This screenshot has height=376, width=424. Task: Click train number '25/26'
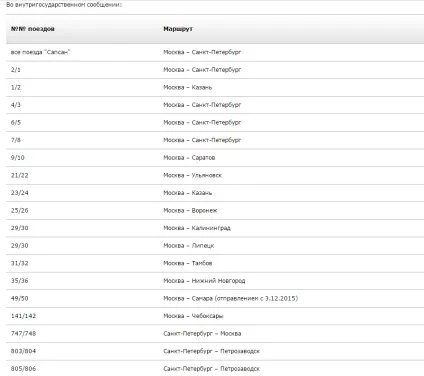pos(20,211)
